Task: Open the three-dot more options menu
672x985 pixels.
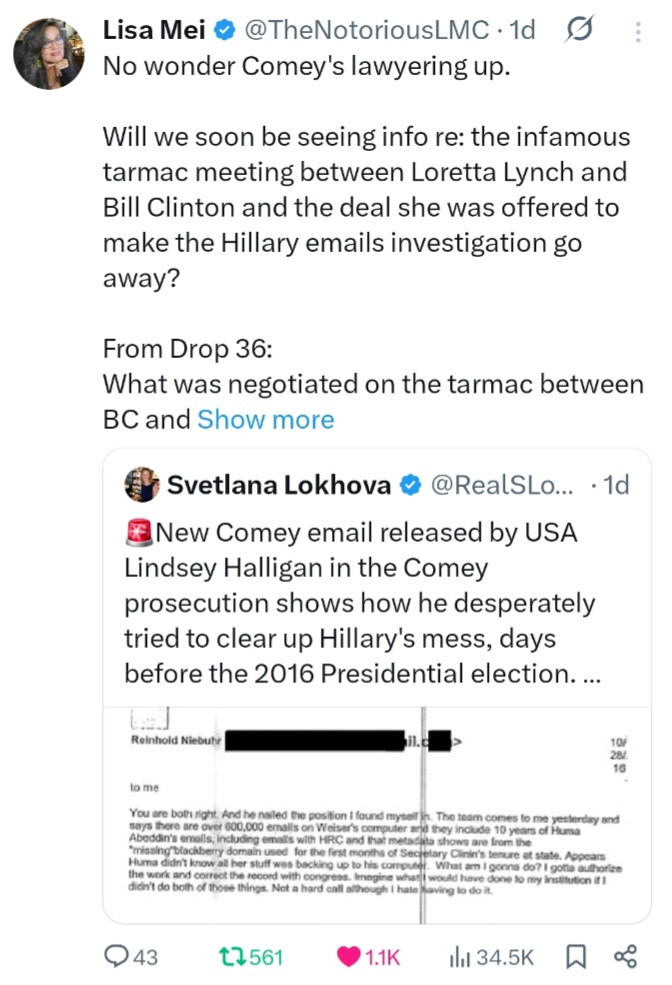Action: click(x=638, y=32)
